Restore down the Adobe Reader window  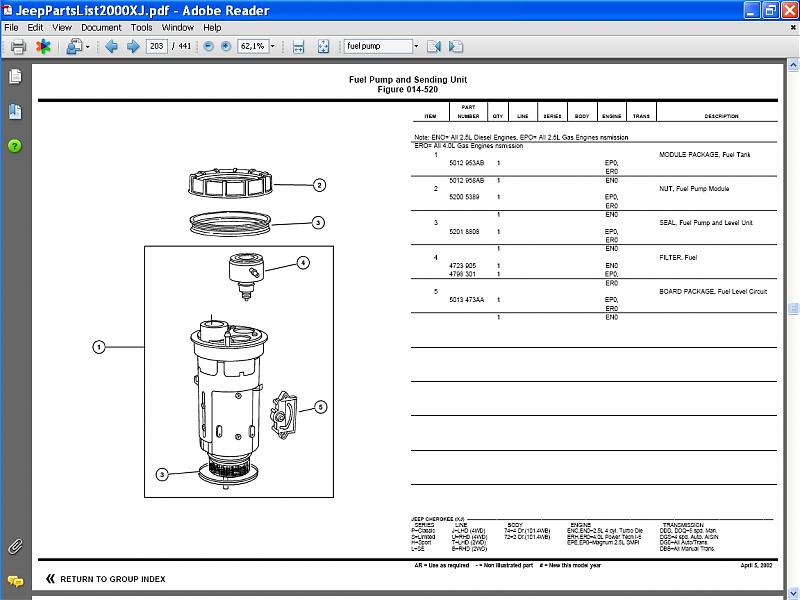click(770, 10)
